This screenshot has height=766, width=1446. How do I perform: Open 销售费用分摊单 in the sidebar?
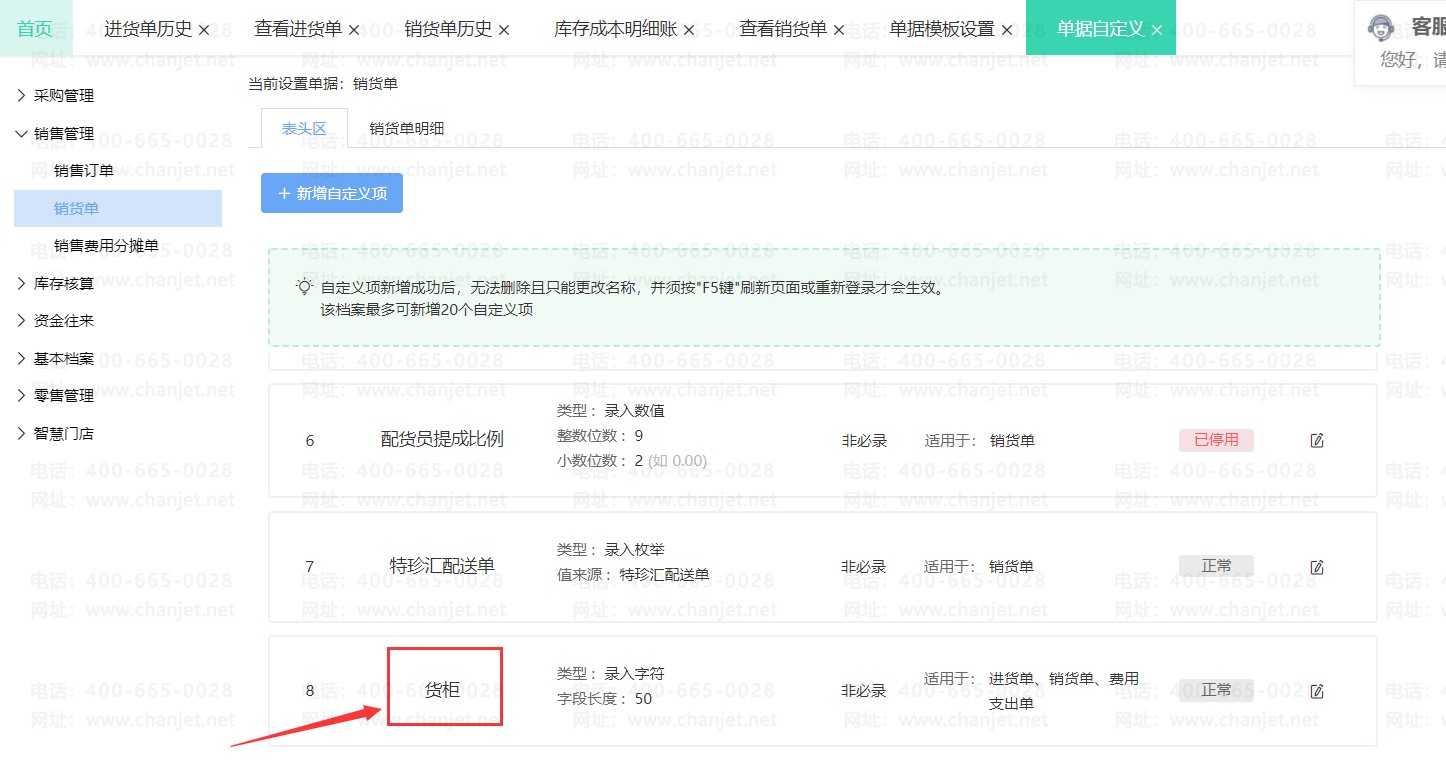click(106, 246)
